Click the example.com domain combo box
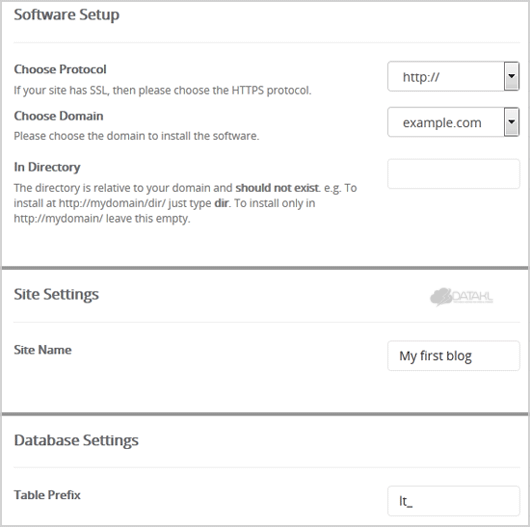This screenshot has width=530, height=527. (453, 122)
